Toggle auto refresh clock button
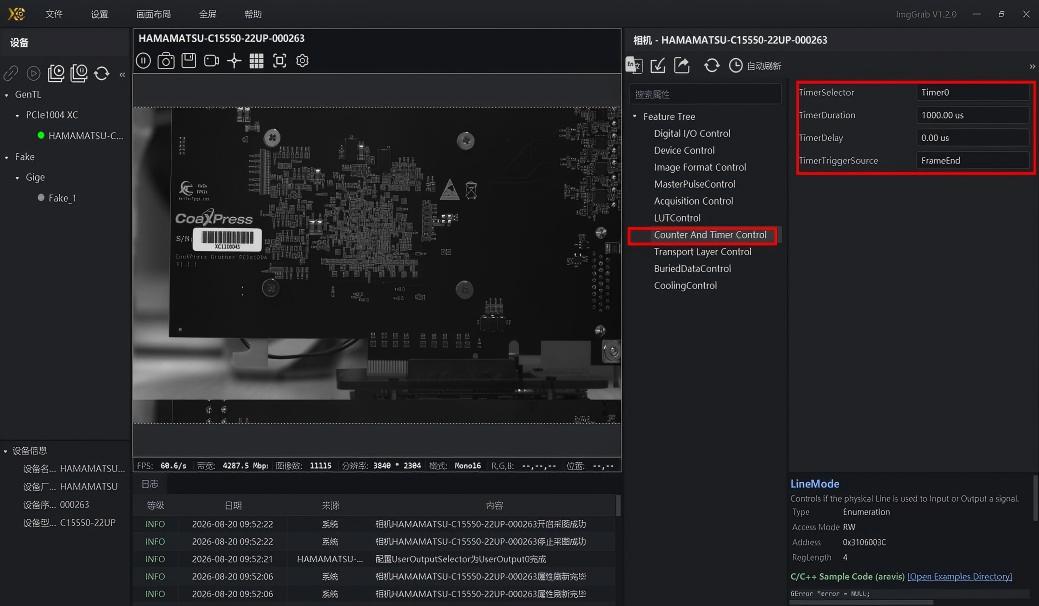The image size is (1039, 606). coord(755,66)
